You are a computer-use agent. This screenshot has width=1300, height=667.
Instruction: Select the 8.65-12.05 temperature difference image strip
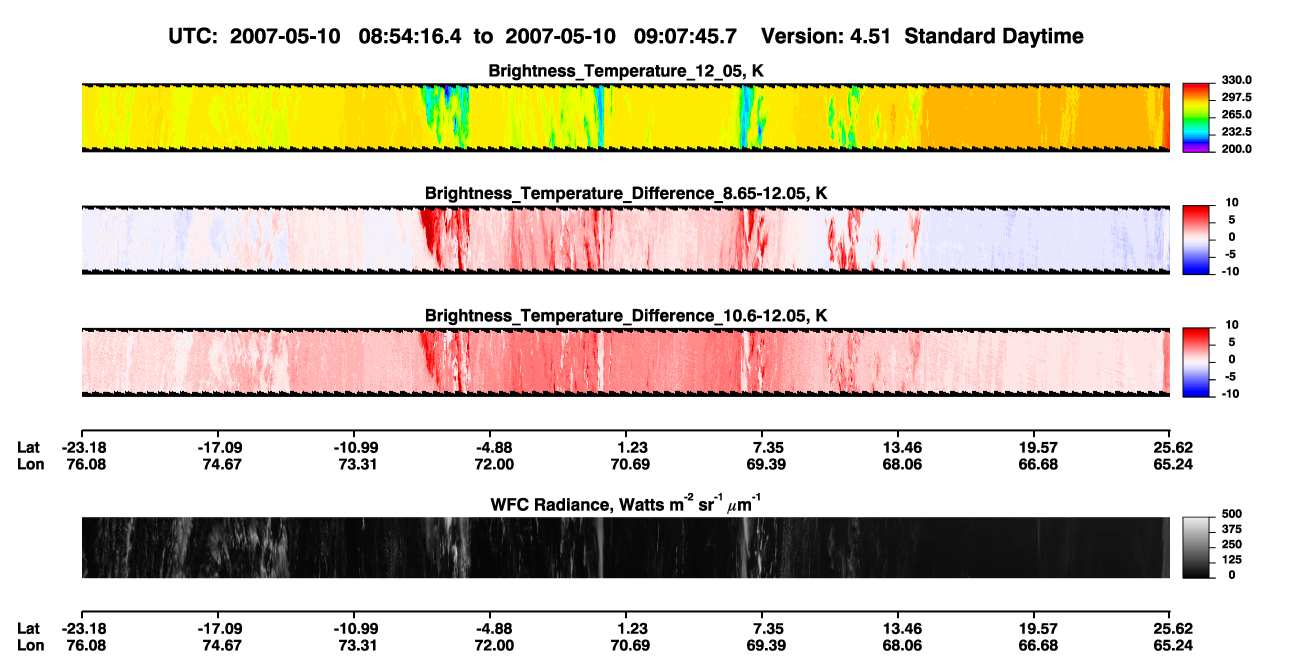click(625, 239)
